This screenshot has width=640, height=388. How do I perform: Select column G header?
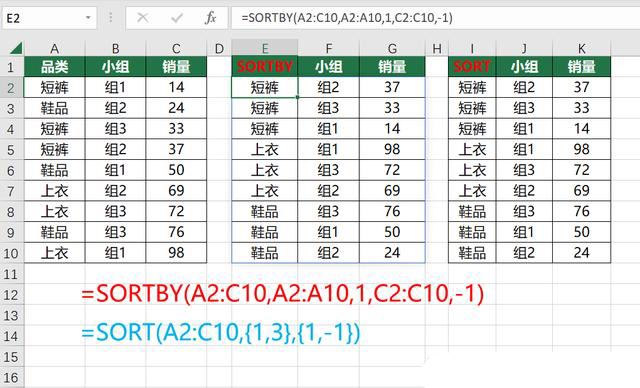[392, 49]
